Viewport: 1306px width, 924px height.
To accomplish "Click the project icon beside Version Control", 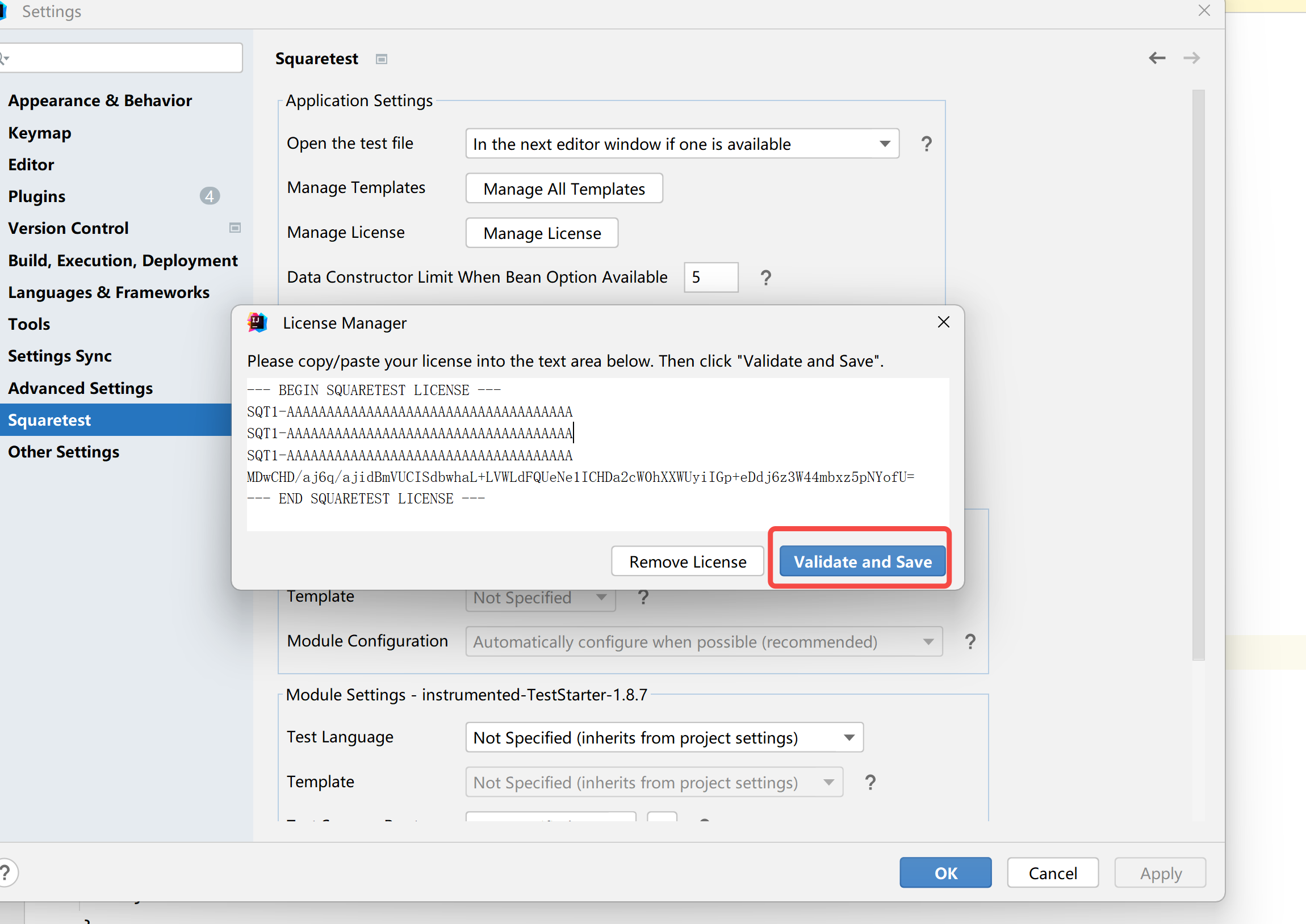I will (x=235, y=228).
